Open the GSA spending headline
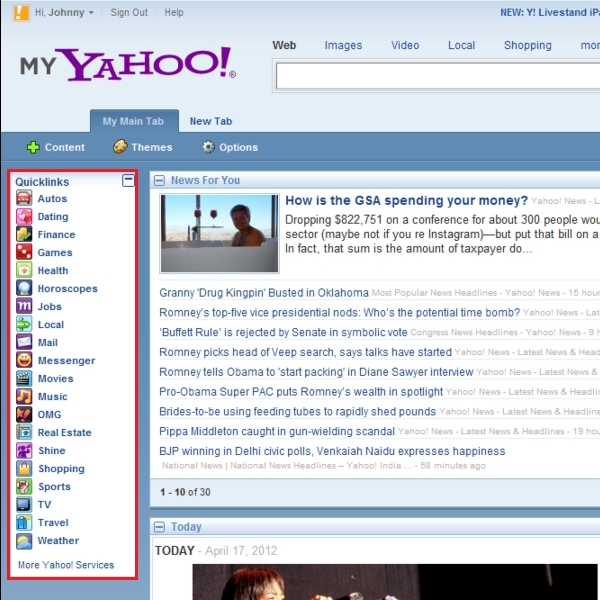600x600 pixels. click(406, 200)
